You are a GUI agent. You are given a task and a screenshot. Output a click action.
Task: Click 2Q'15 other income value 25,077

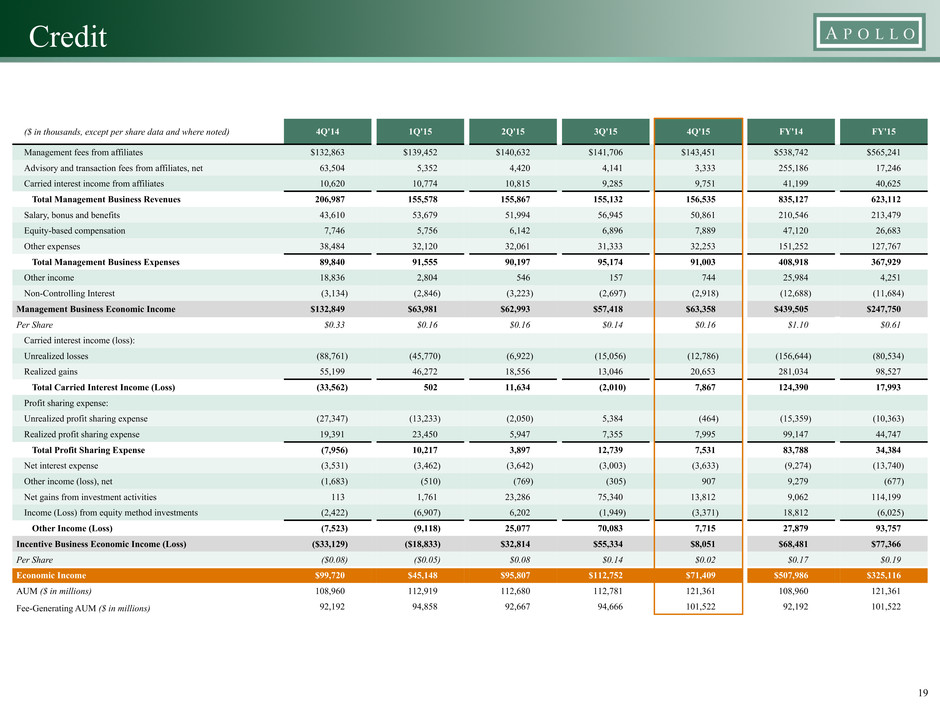(x=517, y=529)
